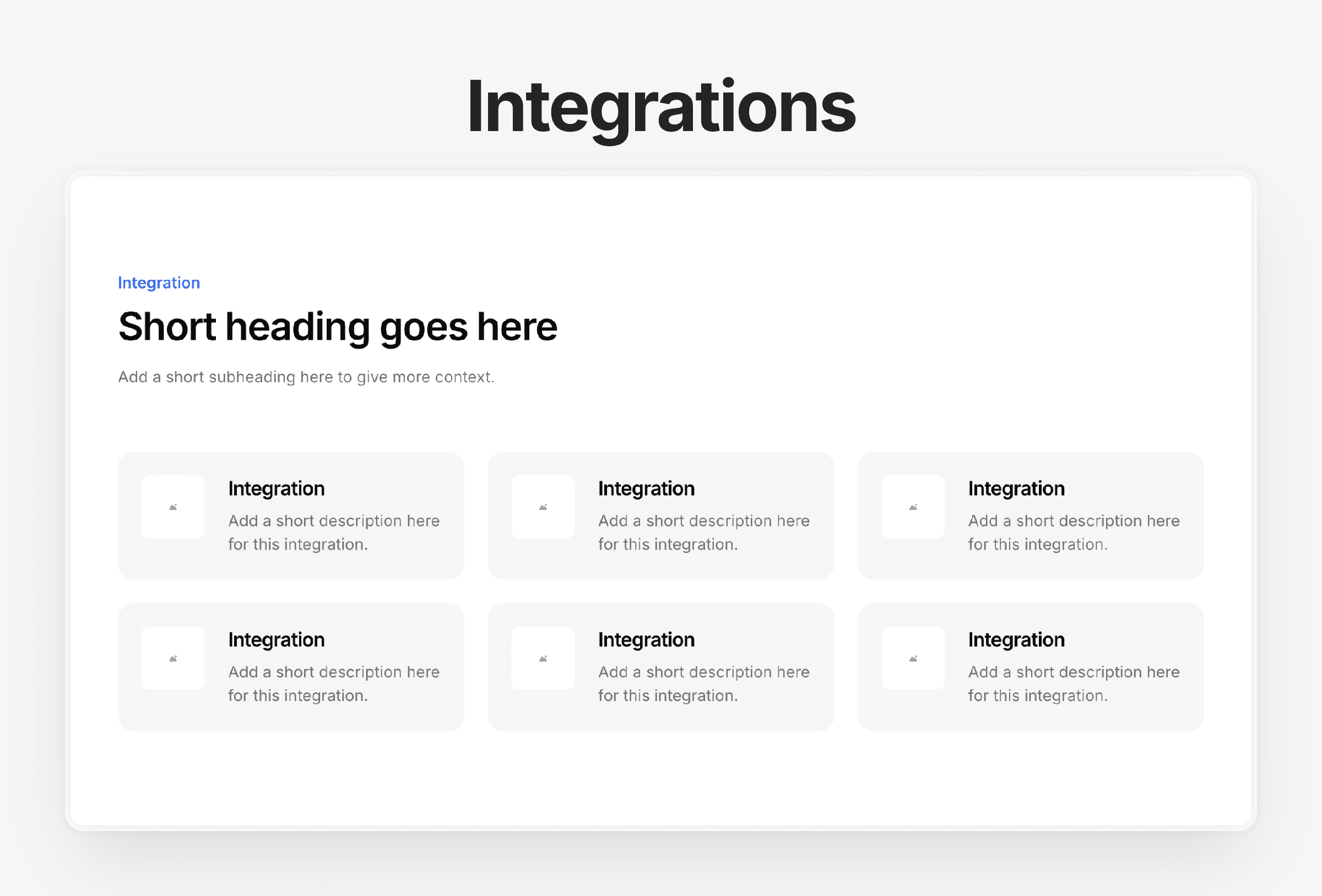Click the image placeholder icon in top-middle card
The width and height of the screenshot is (1322, 896).
click(543, 507)
